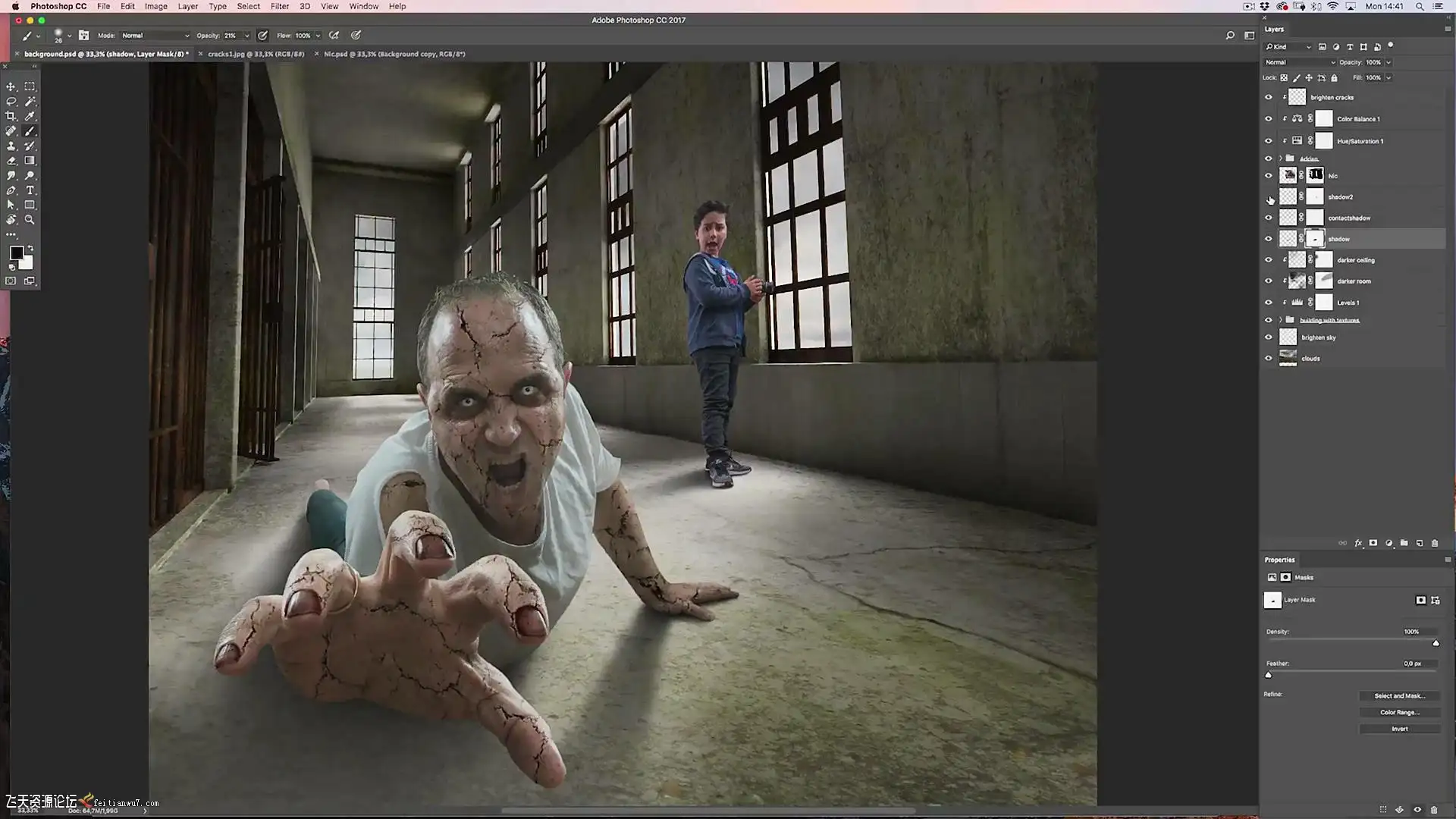Open macOS Spotlight search in menu bar

point(1420,6)
